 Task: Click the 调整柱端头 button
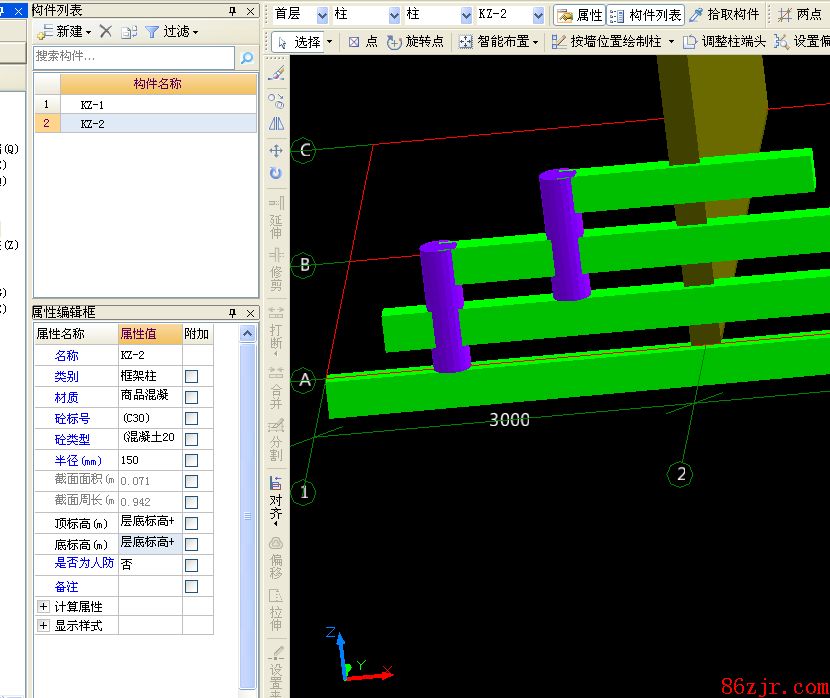pos(724,42)
